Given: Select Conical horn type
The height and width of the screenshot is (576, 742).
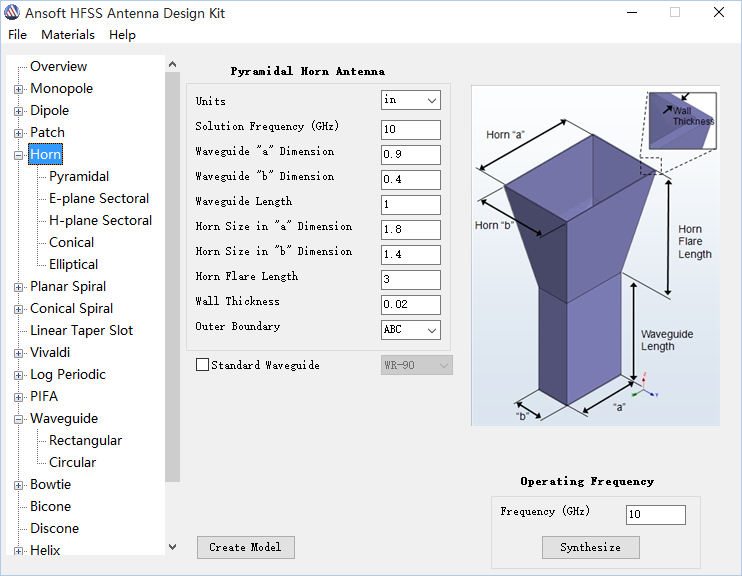Looking at the screenshot, I should click(x=71, y=242).
